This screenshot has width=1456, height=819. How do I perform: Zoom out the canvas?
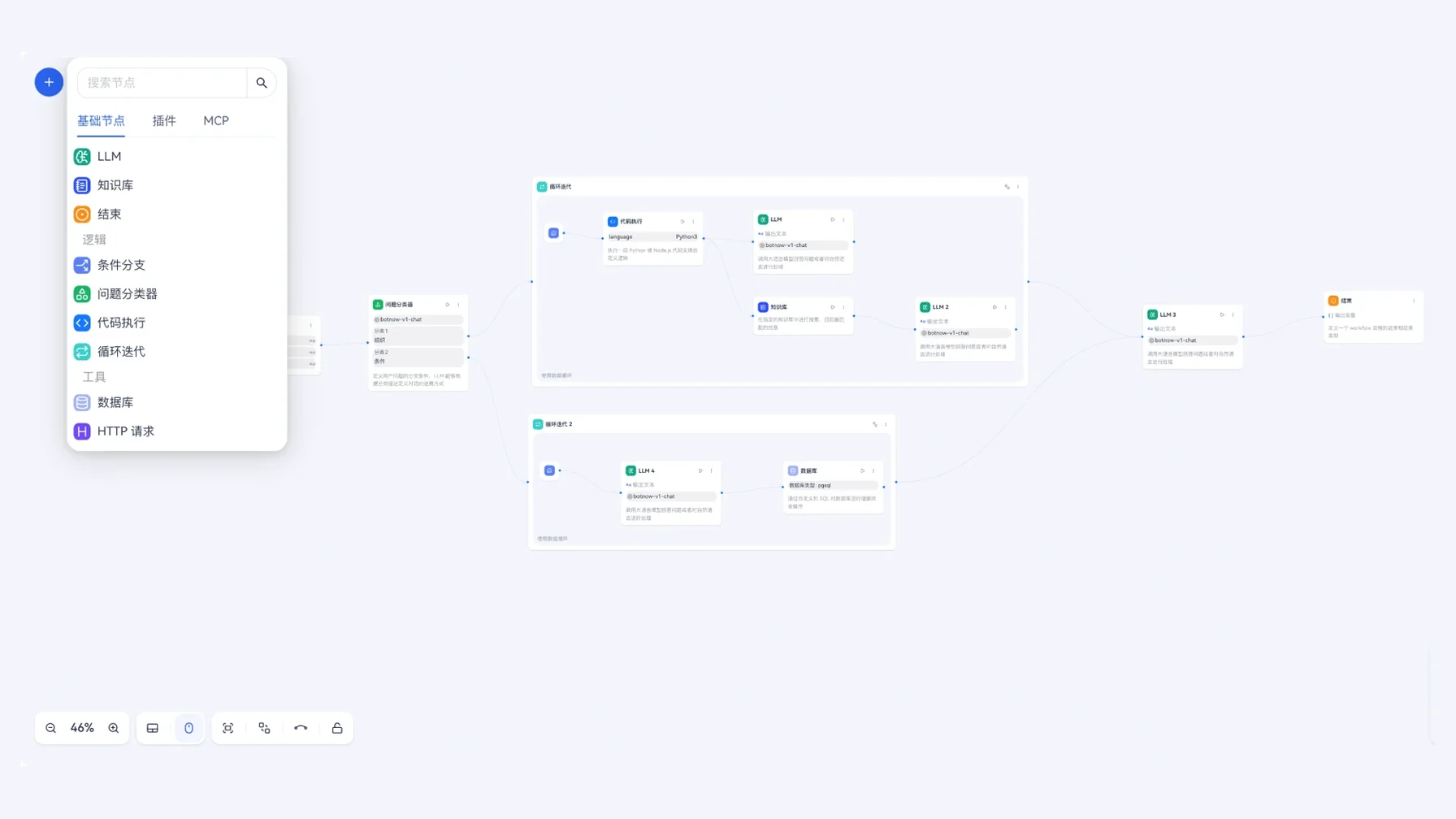pos(51,728)
